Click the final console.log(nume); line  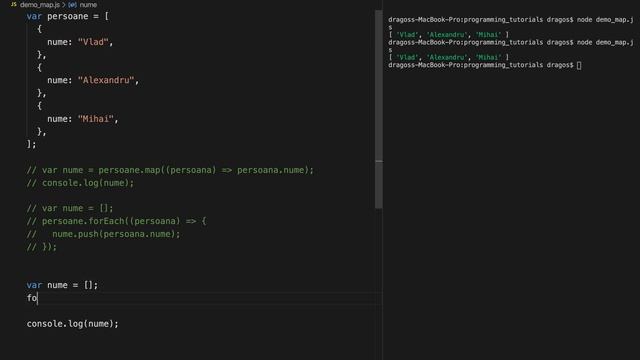(72, 324)
